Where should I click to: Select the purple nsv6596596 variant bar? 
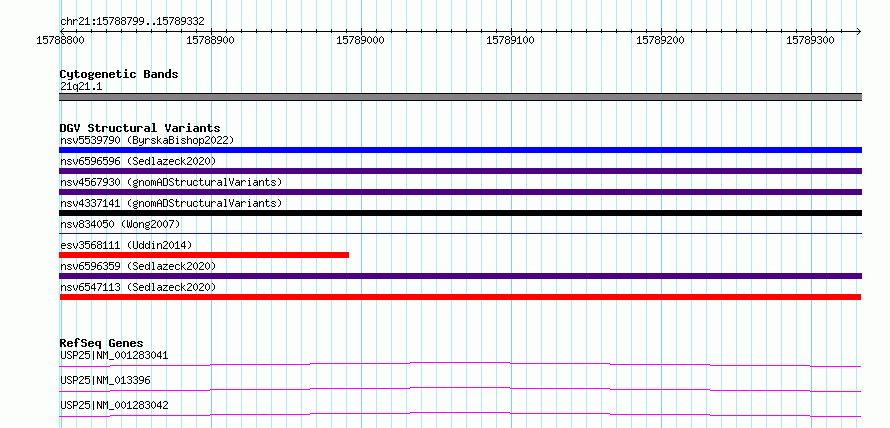point(460,171)
